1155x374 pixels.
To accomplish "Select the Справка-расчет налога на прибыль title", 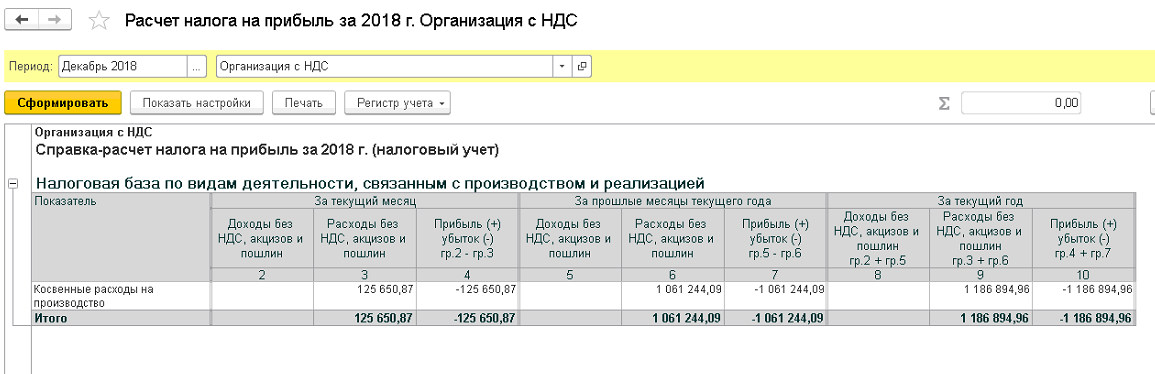I will [267, 151].
